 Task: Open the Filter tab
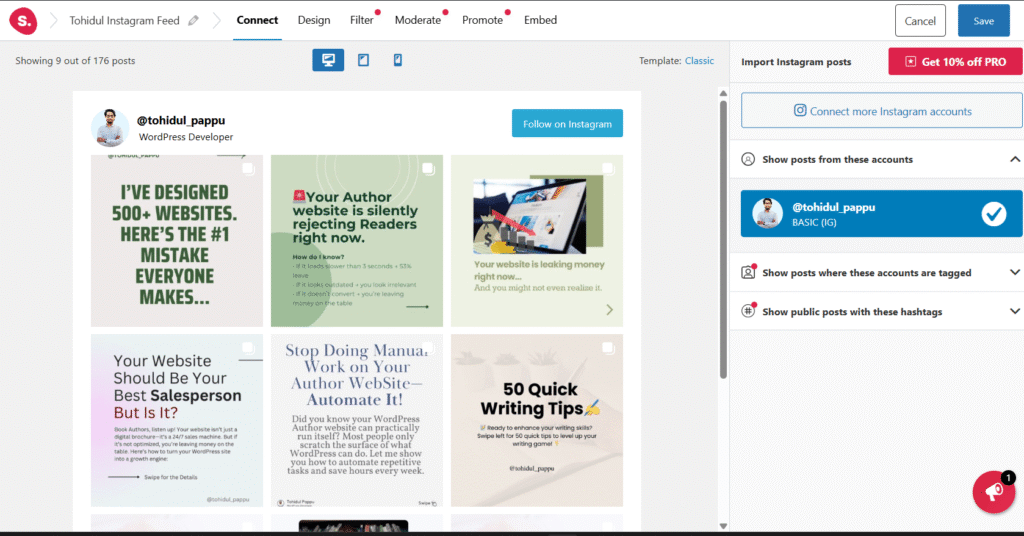pyautogui.click(x=362, y=20)
